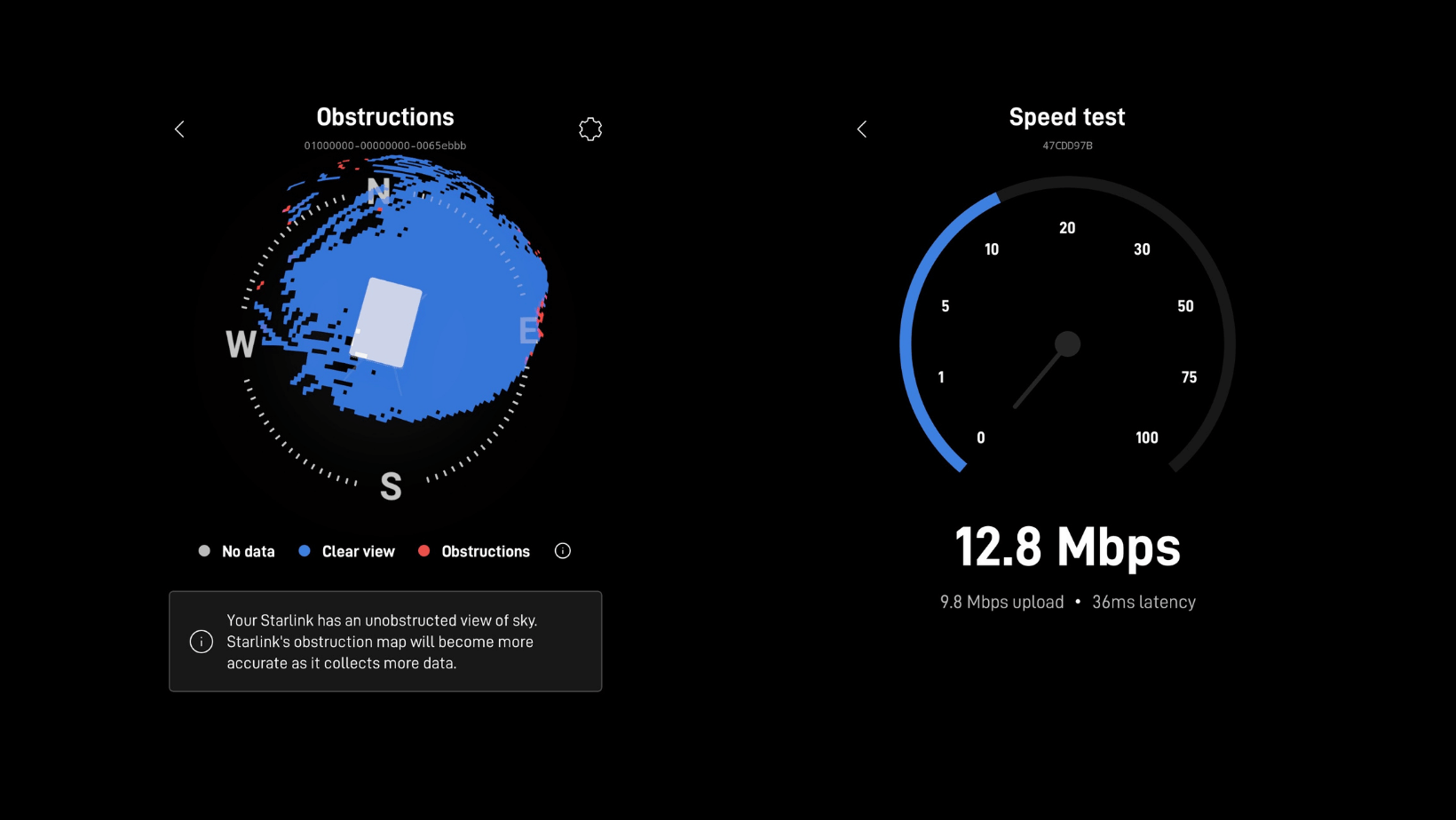Click the 36ms latency text
The image size is (1456, 820).
(x=1143, y=602)
